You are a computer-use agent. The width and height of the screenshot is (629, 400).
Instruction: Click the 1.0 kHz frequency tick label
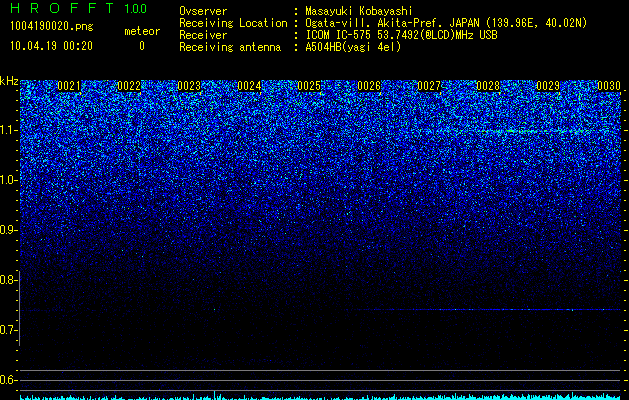point(8,180)
